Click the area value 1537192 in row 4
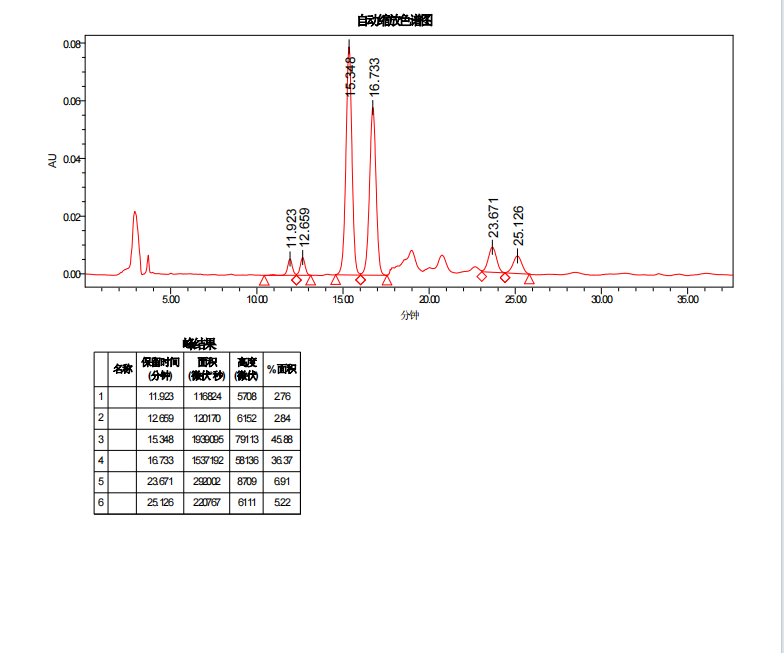This screenshot has height=653, width=784. pyautogui.click(x=207, y=460)
